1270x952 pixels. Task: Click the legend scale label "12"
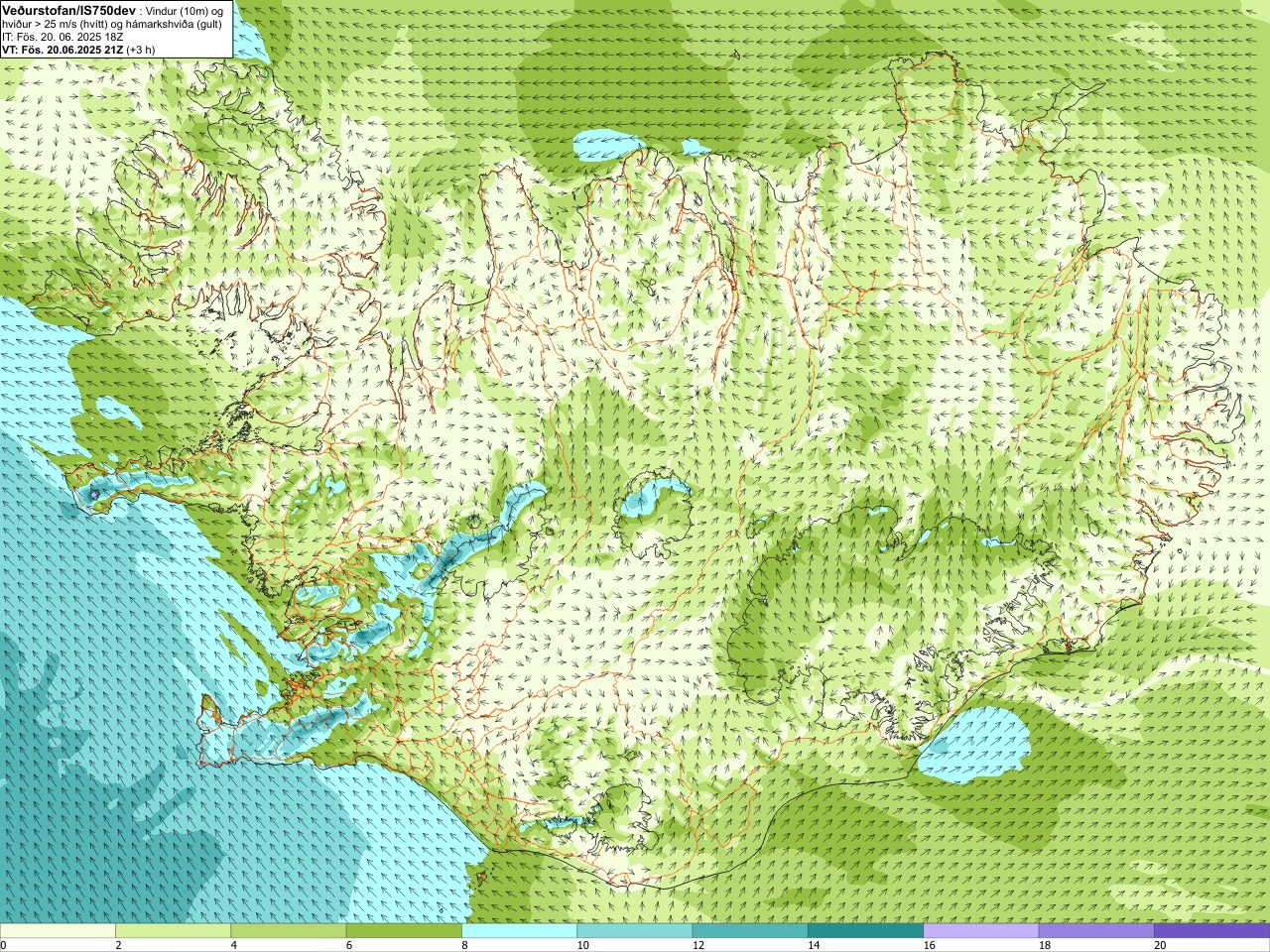pos(698,945)
